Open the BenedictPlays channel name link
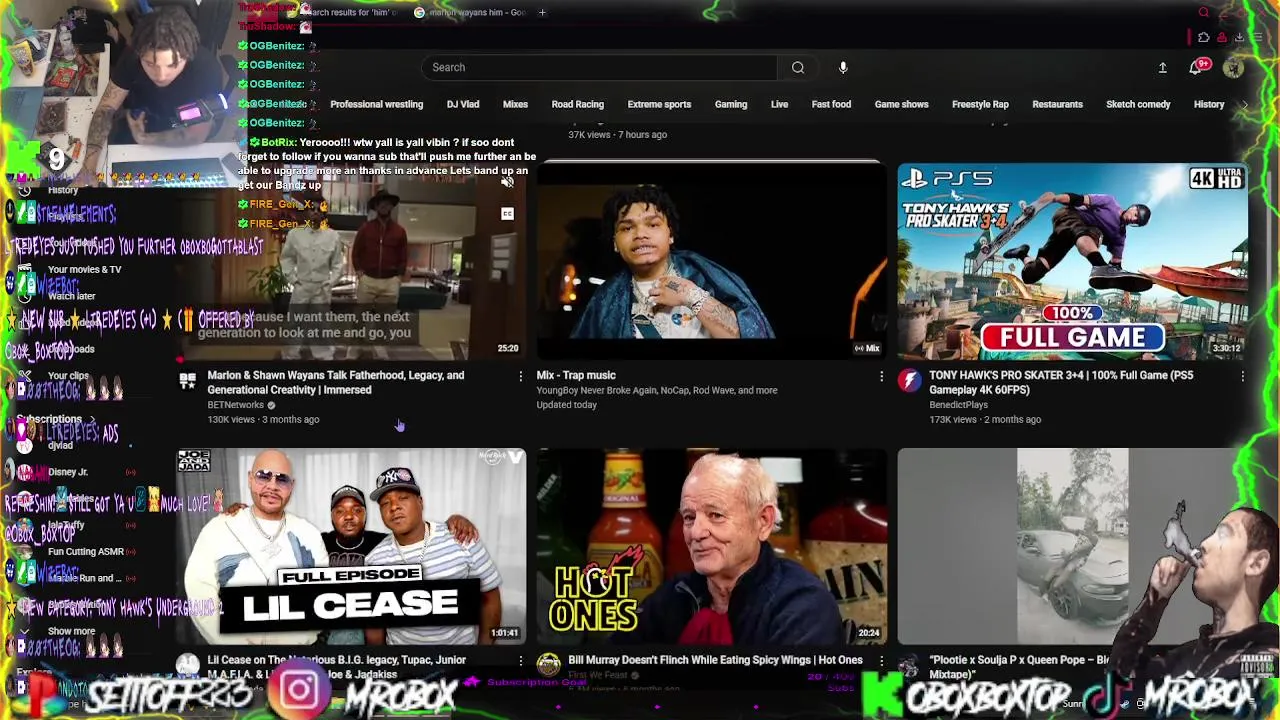The height and width of the screenshot is (720, 1280). [958, 405]
